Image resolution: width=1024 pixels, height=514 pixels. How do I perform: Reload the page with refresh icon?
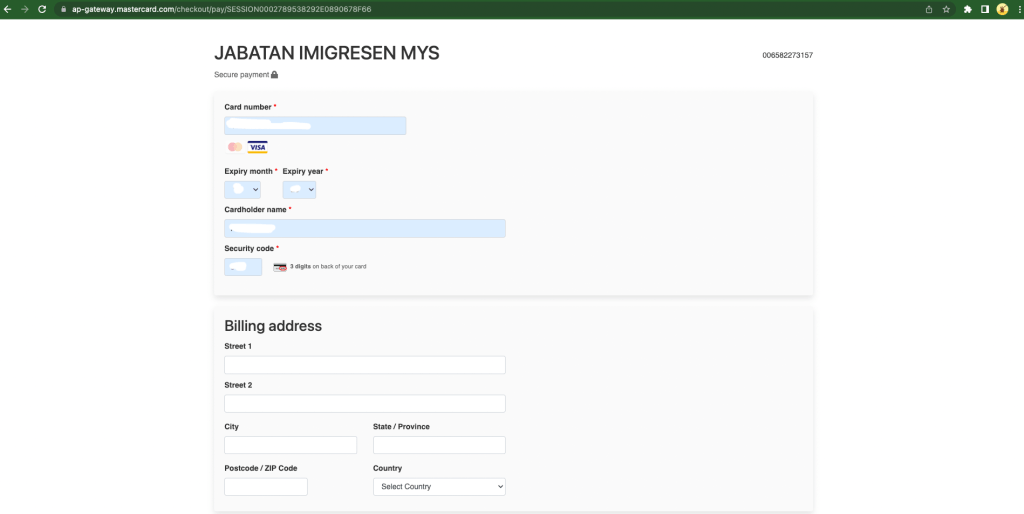tap(42, 9)
